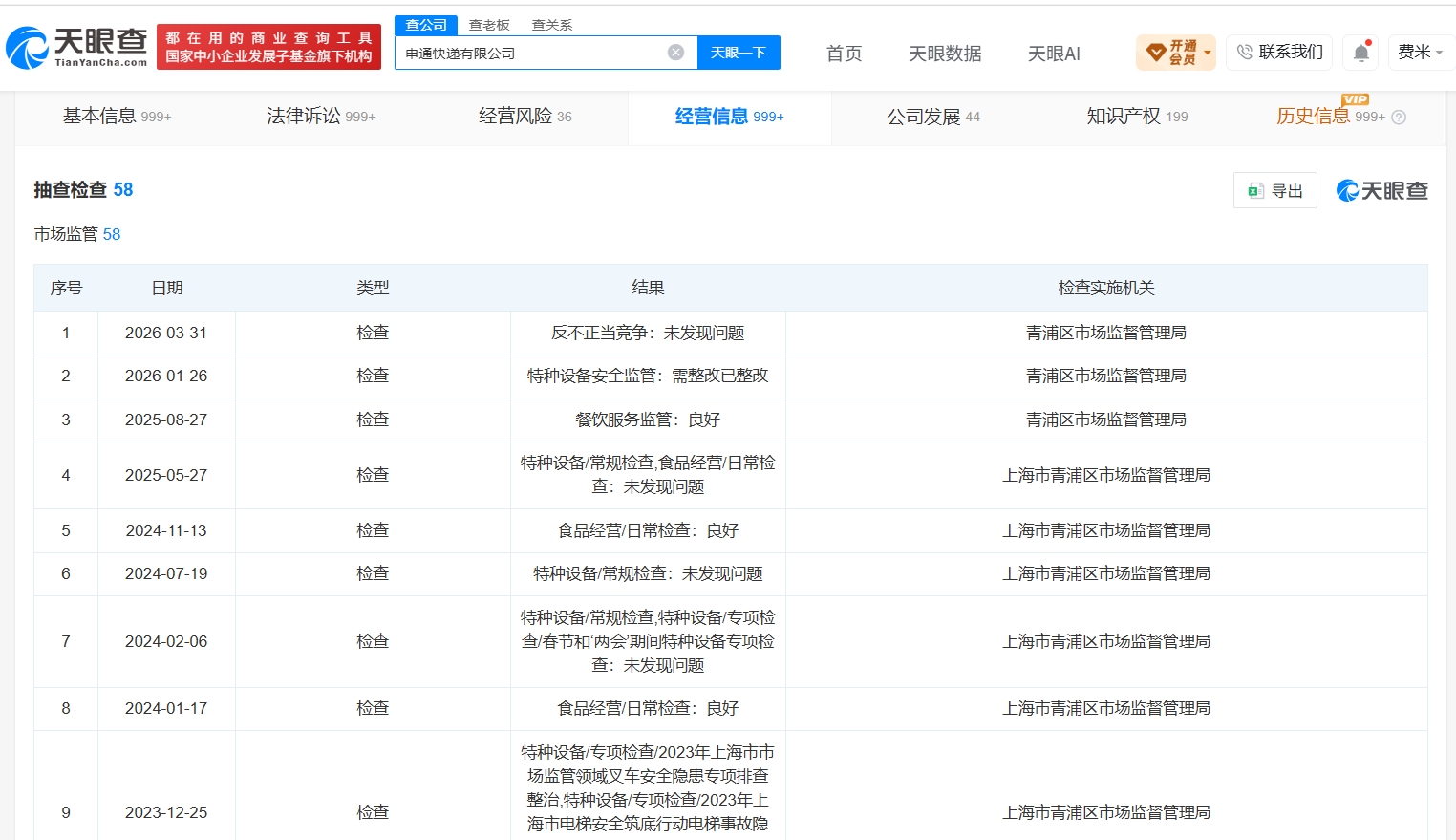Select the date 2024-01-17 cell
The image size is (1456, 840).
[x=166, y=708]
